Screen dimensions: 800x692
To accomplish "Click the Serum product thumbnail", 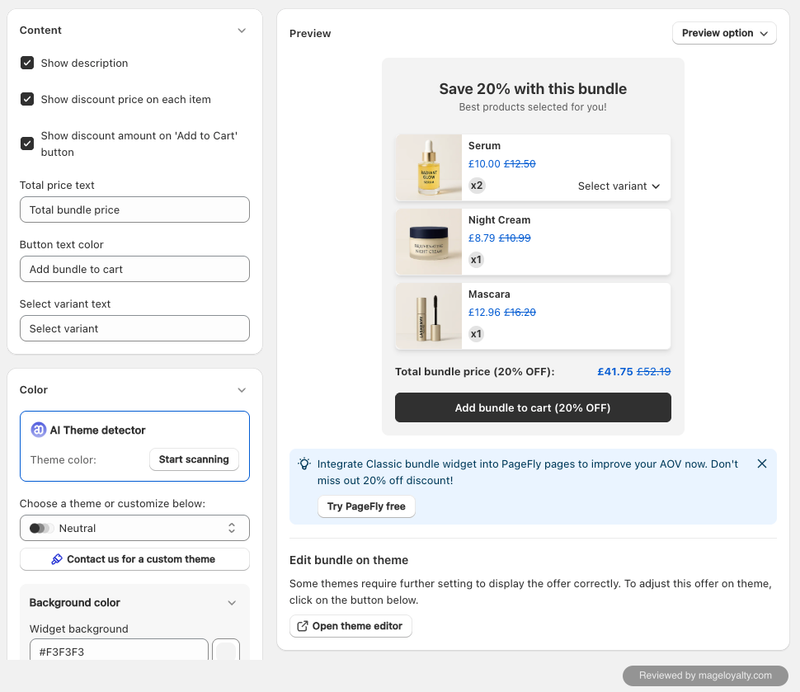I will click(x=429, y=167).
